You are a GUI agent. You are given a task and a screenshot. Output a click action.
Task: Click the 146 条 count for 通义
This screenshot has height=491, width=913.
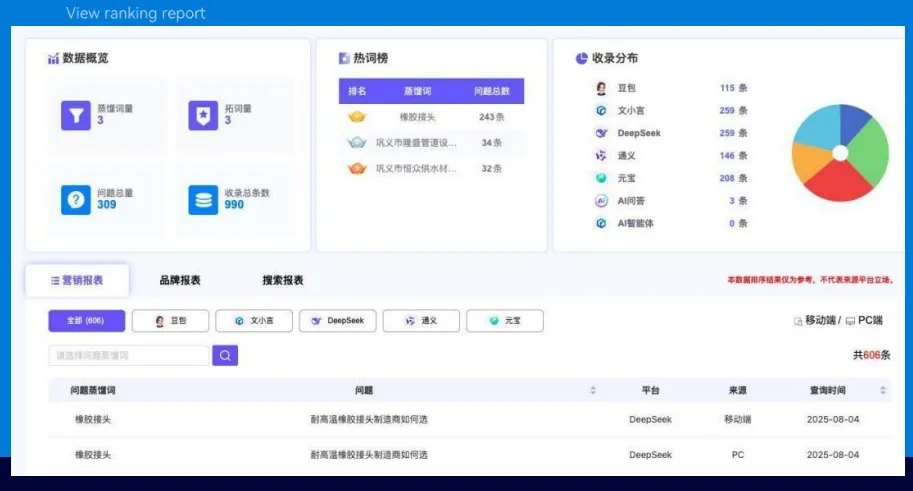tap(734, 156)
